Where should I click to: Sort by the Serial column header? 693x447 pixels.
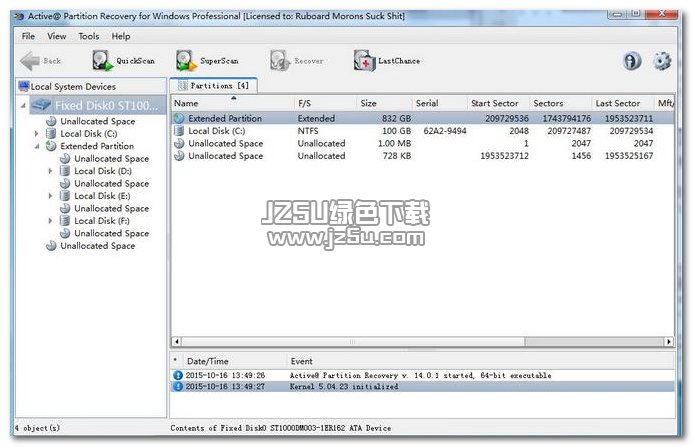tap(440, 103)
